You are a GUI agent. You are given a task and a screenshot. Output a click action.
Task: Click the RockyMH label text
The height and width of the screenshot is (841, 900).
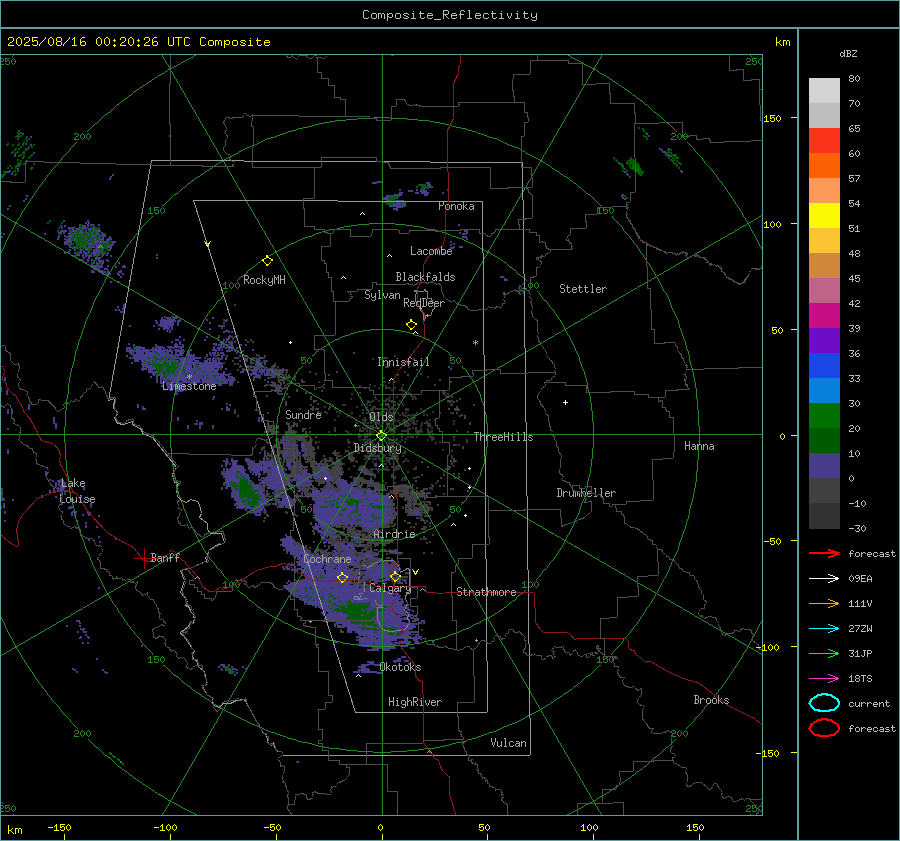pyautogui.click(x=264, y=280)
